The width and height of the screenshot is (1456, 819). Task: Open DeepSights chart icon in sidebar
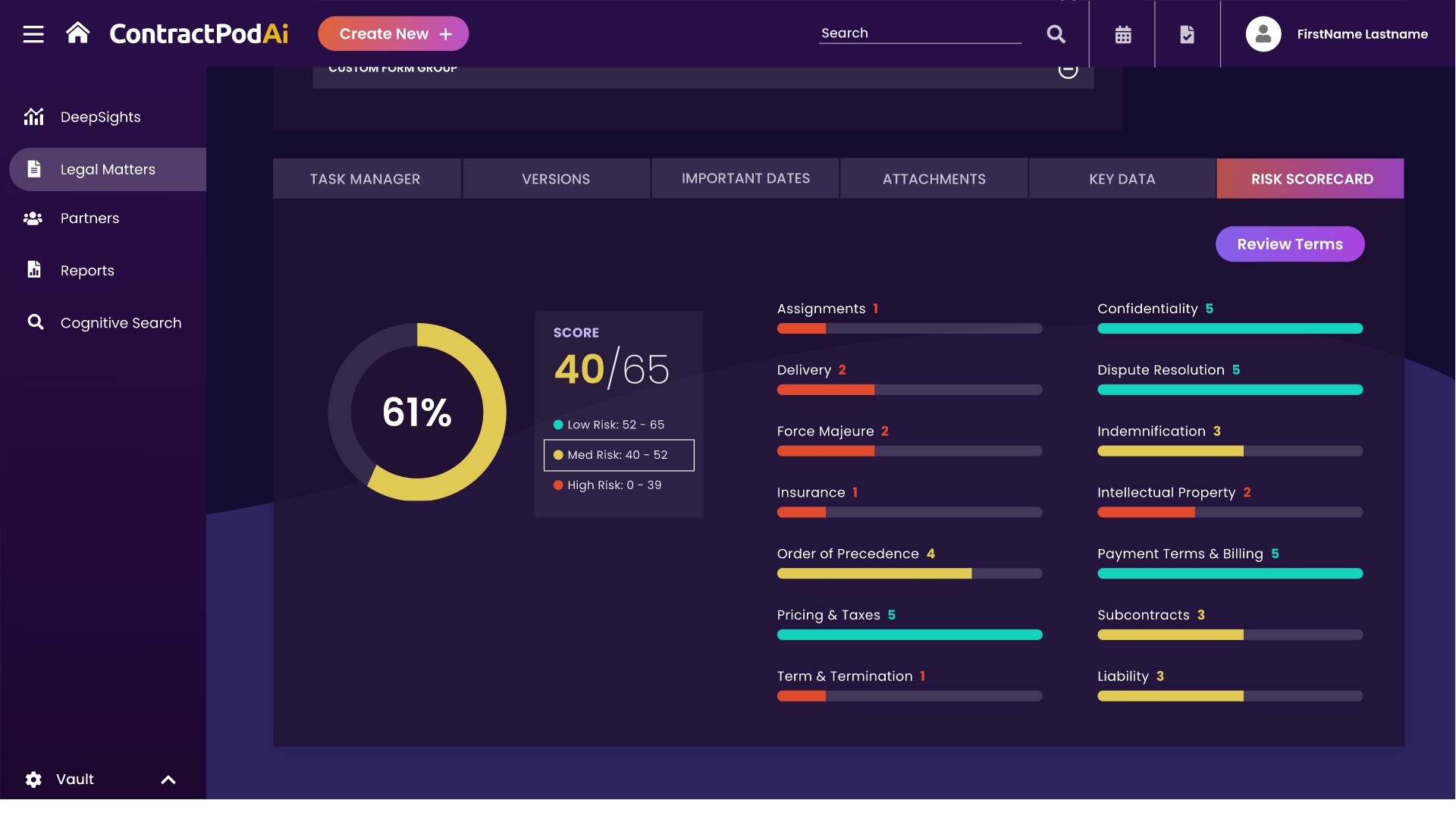pyautogui.click(x=34, y=117)
